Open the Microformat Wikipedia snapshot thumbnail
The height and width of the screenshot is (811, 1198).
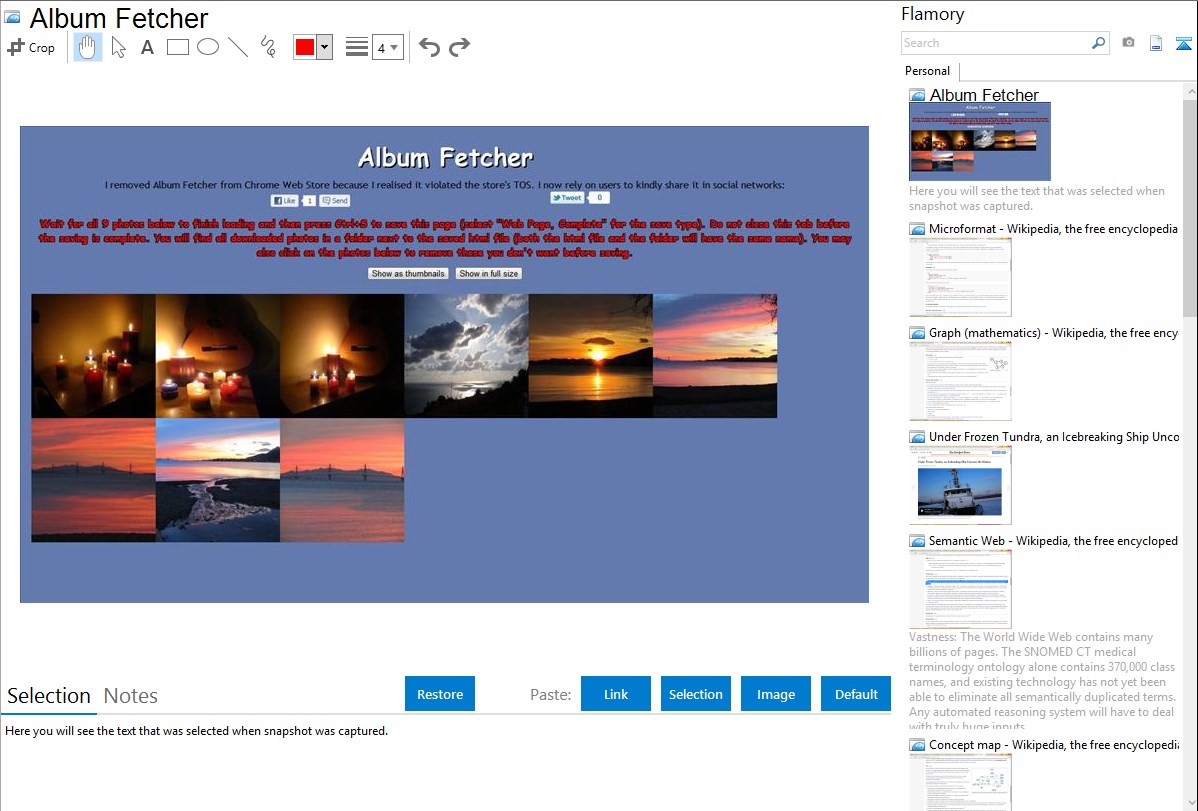(x=960, y=277)
